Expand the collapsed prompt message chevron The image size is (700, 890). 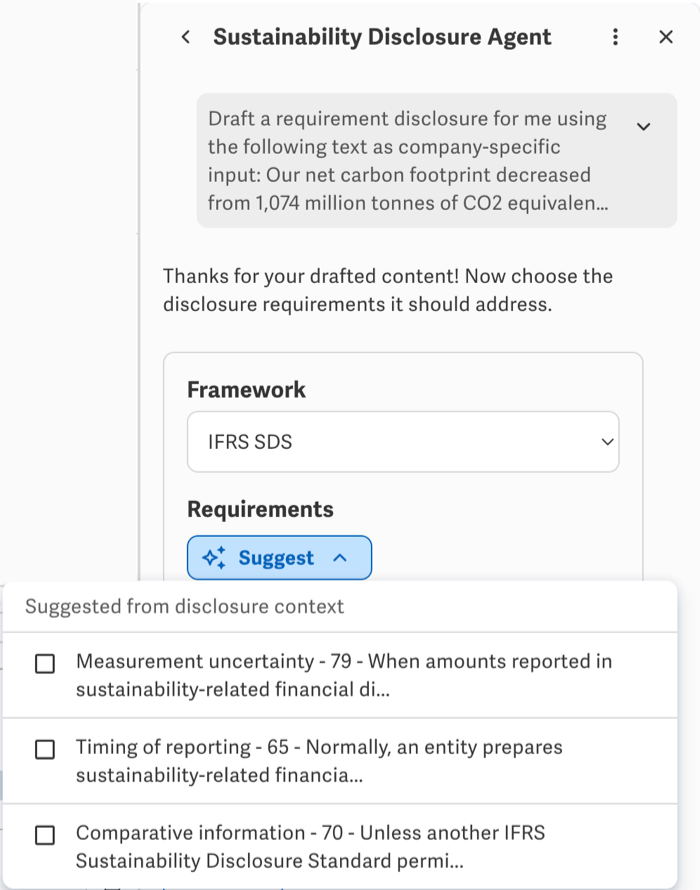pyautogui.click(x=643, y=127)
